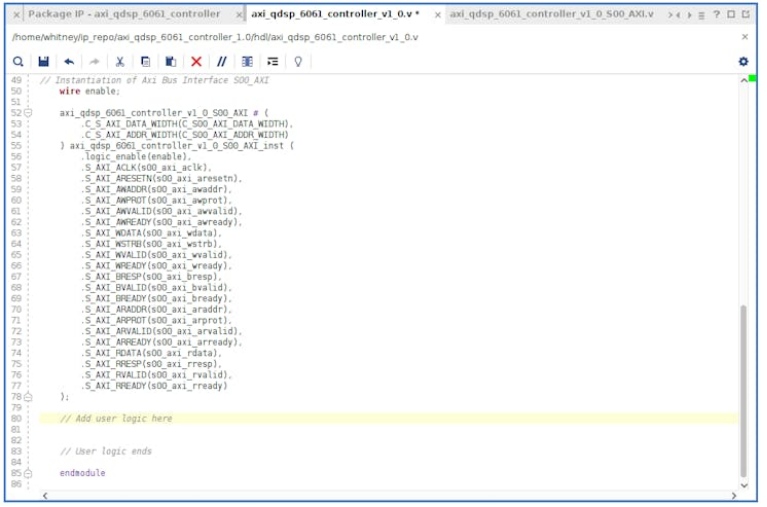Click the '// Add user logic here' line

click(x=116, y=418)
